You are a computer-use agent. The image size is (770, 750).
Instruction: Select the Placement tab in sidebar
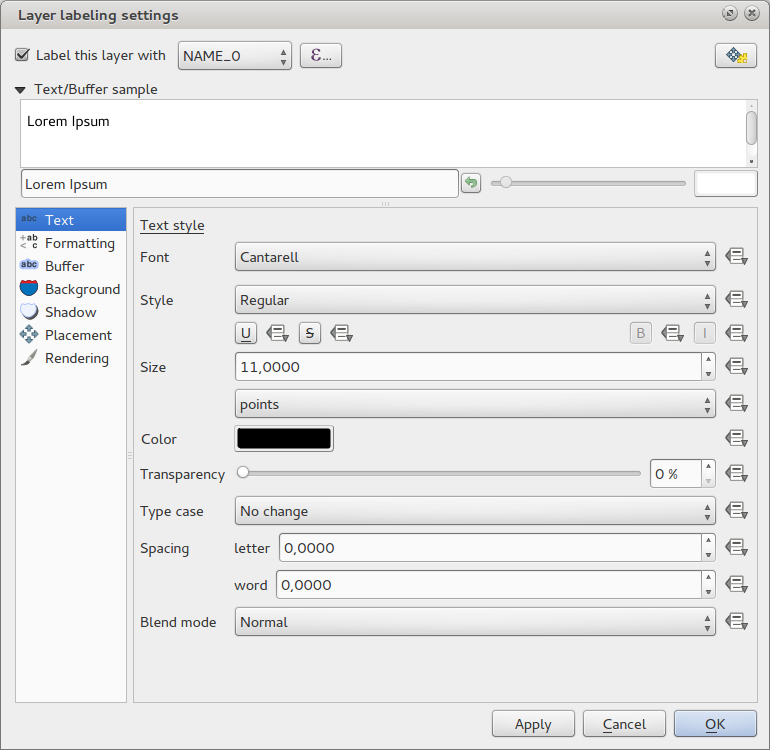click(x=78, y=335)
